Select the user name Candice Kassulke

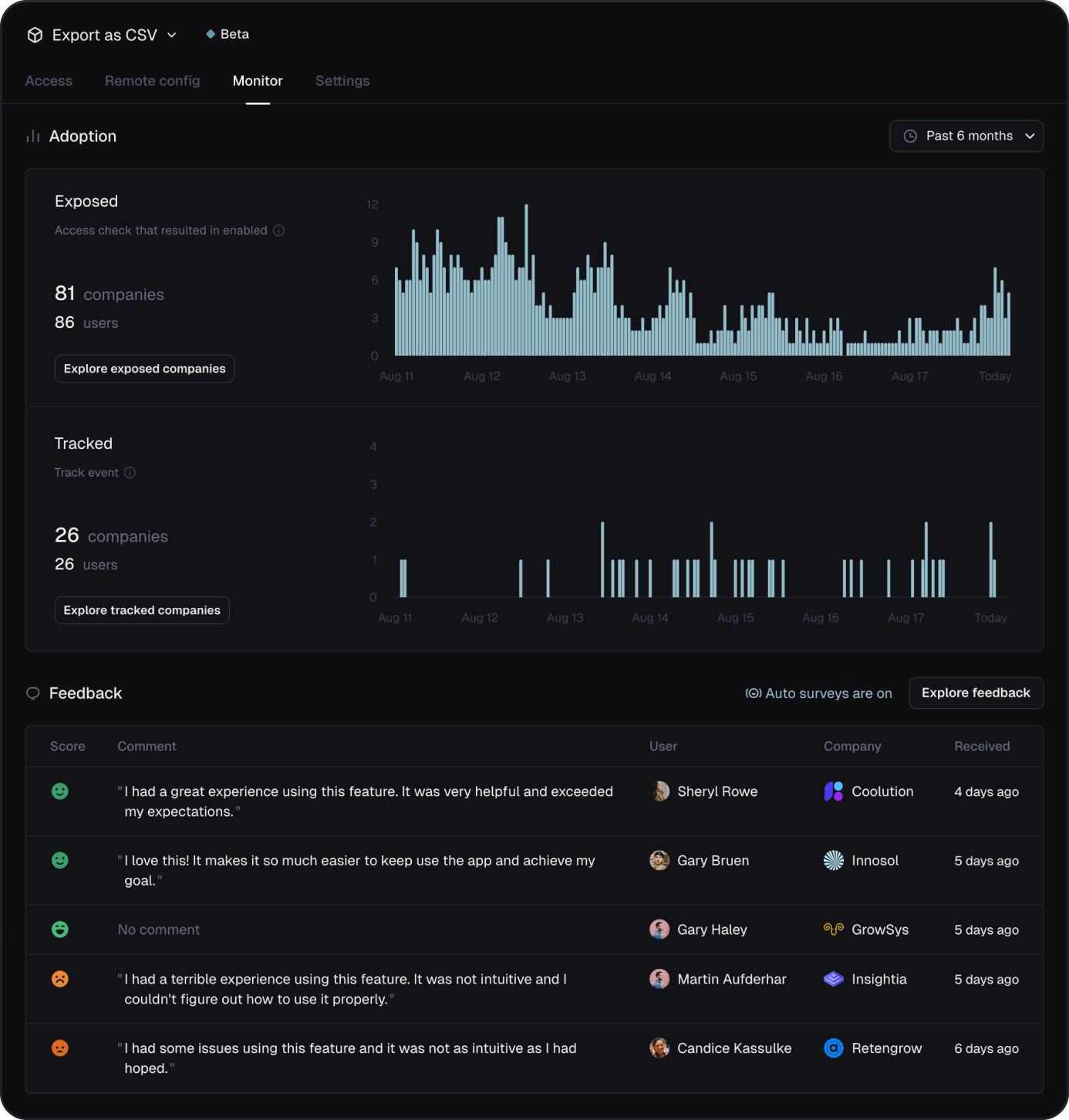(x=734, y=1048)
